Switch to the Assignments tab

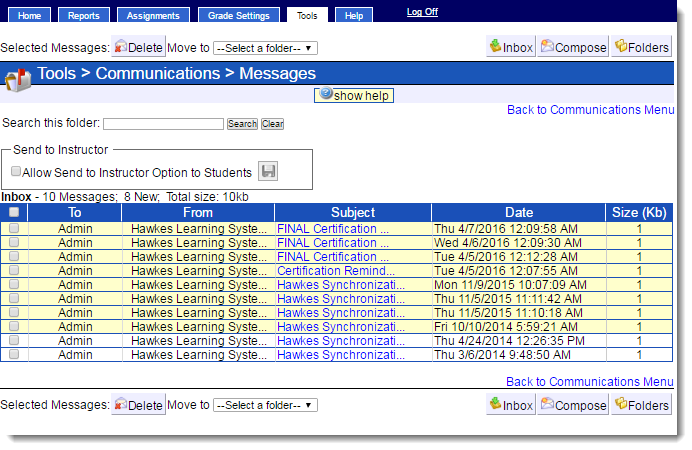click(153, 15)
